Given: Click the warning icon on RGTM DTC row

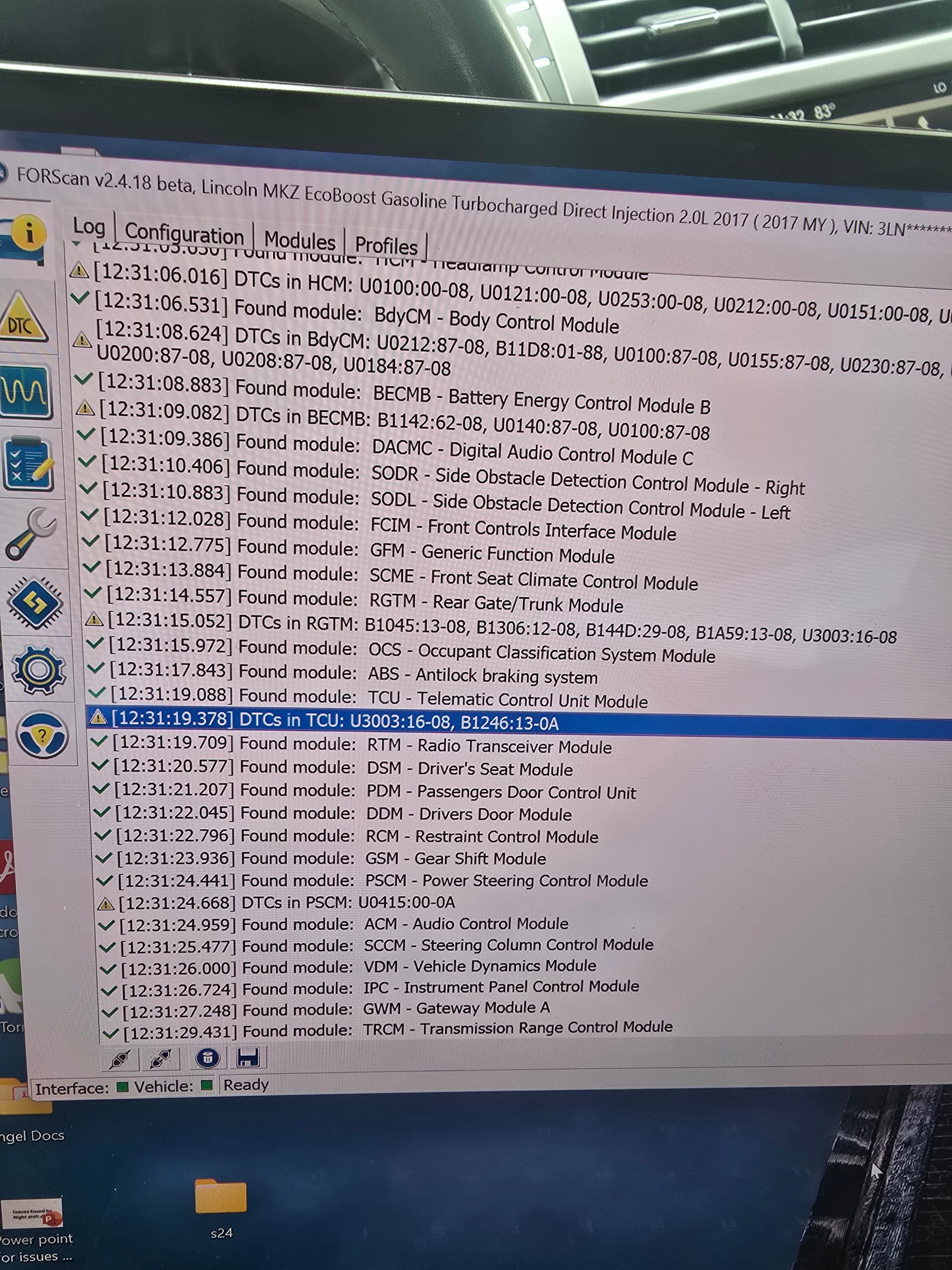Looking at the screenshot, I should (x=94, y=620).
